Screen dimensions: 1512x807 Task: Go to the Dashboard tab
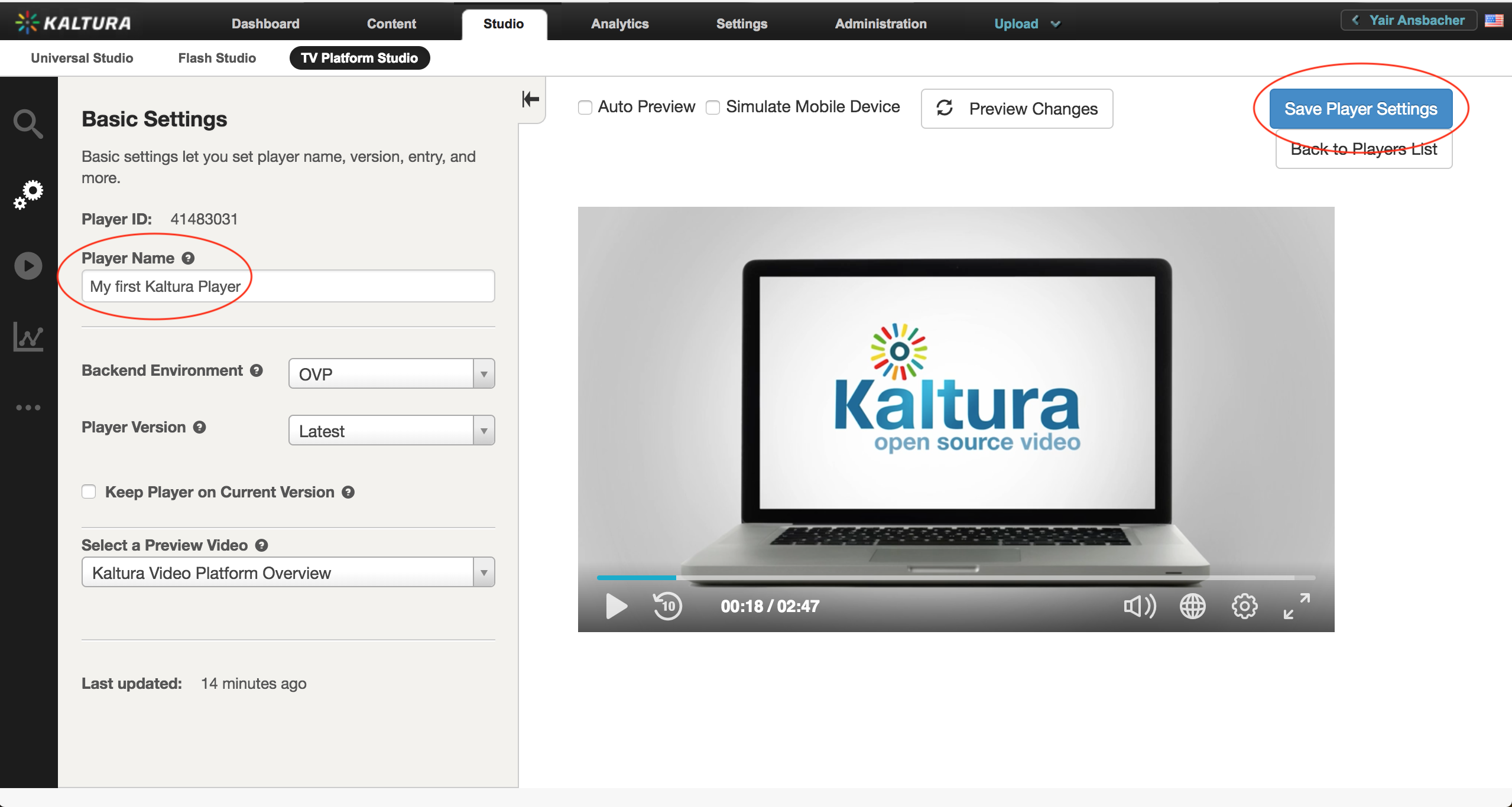(265, 24)
